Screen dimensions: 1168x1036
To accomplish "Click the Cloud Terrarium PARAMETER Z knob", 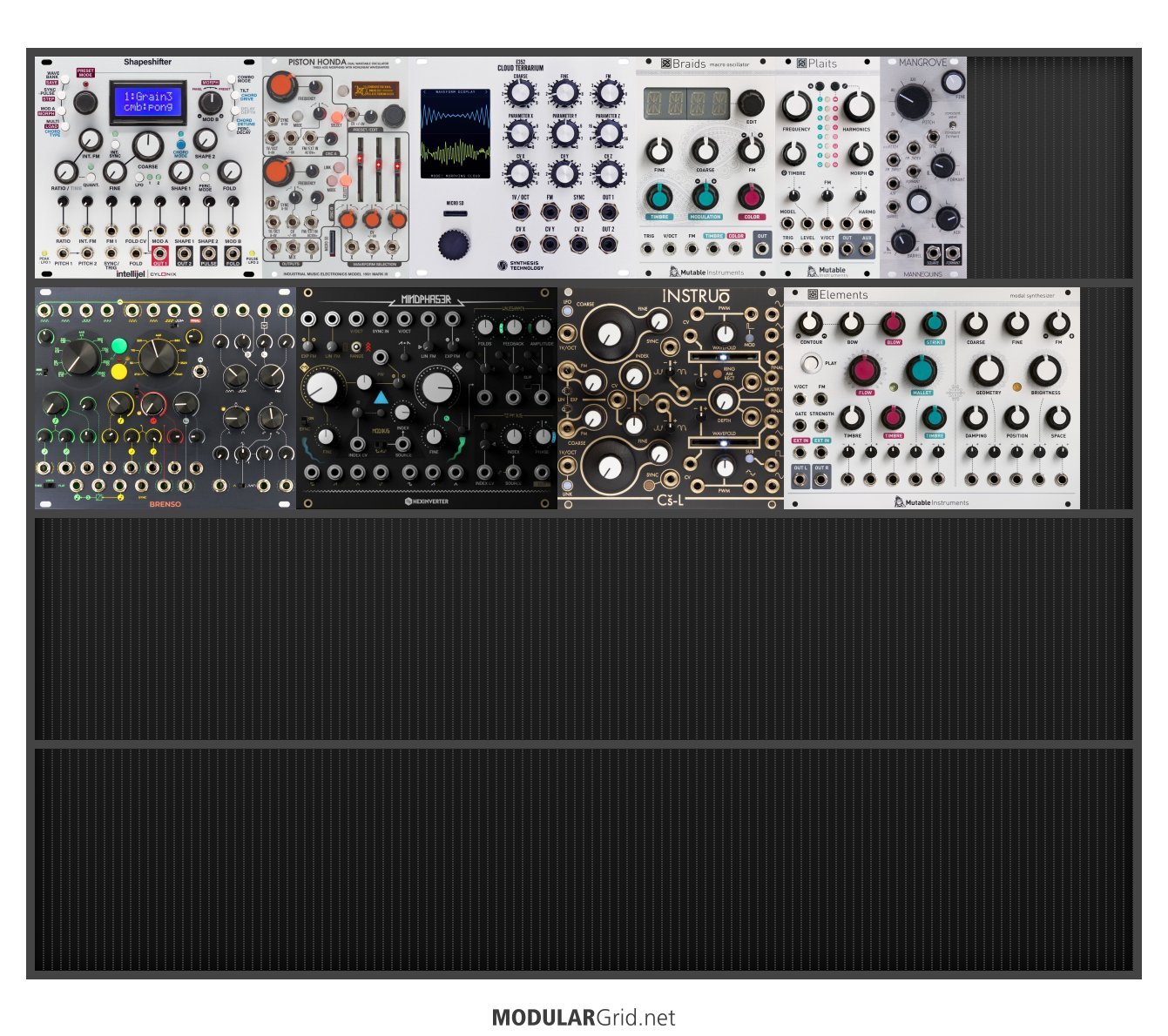I will click(x=608, y=133).
